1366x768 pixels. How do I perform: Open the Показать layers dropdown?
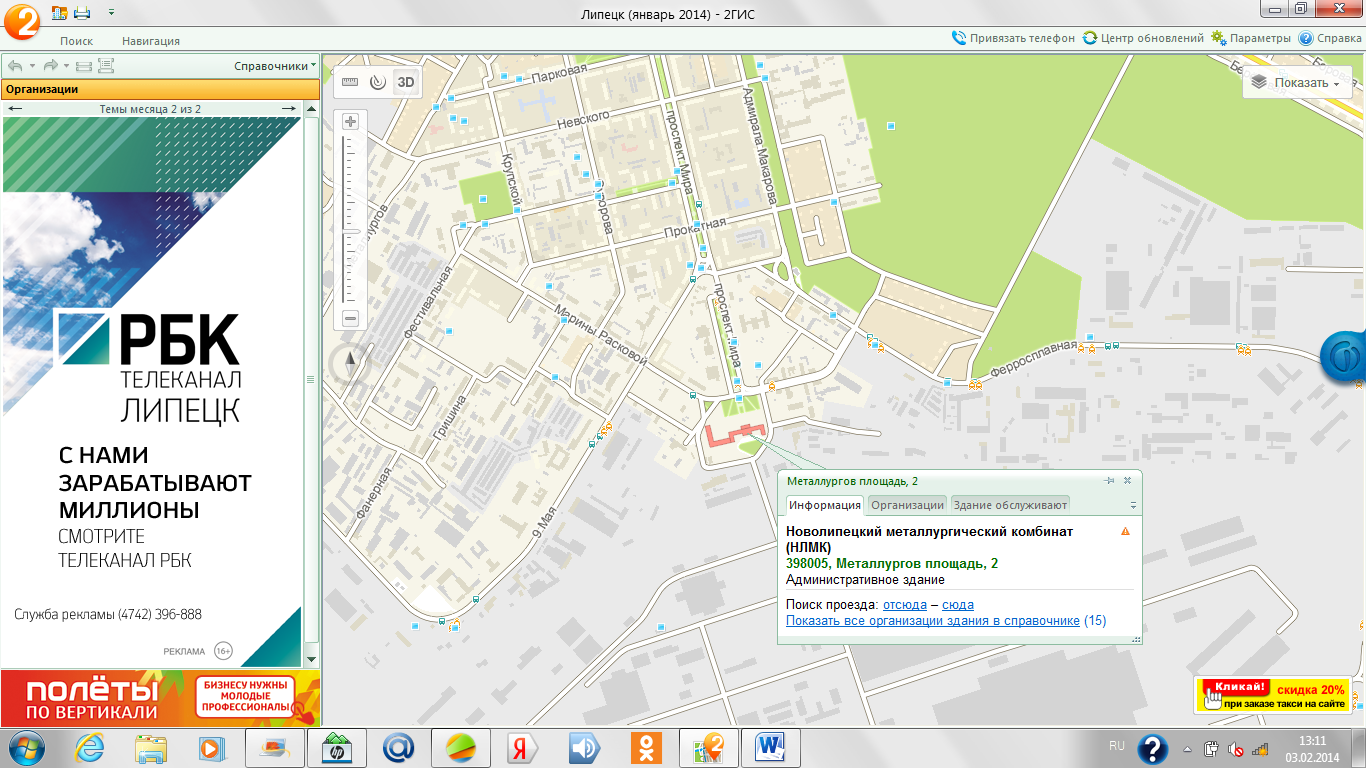pyautogui.click(x=1296, y=83)
